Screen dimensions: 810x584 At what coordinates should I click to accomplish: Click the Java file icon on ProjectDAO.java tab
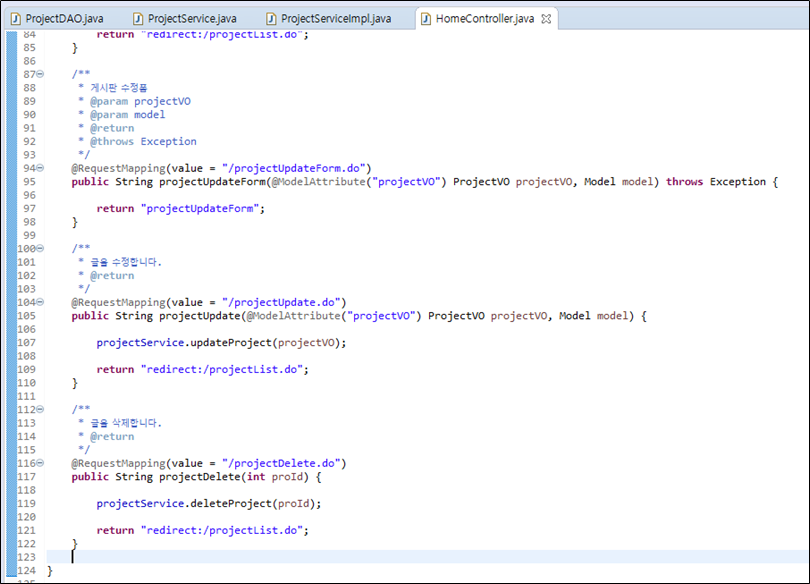pos(16,19)
